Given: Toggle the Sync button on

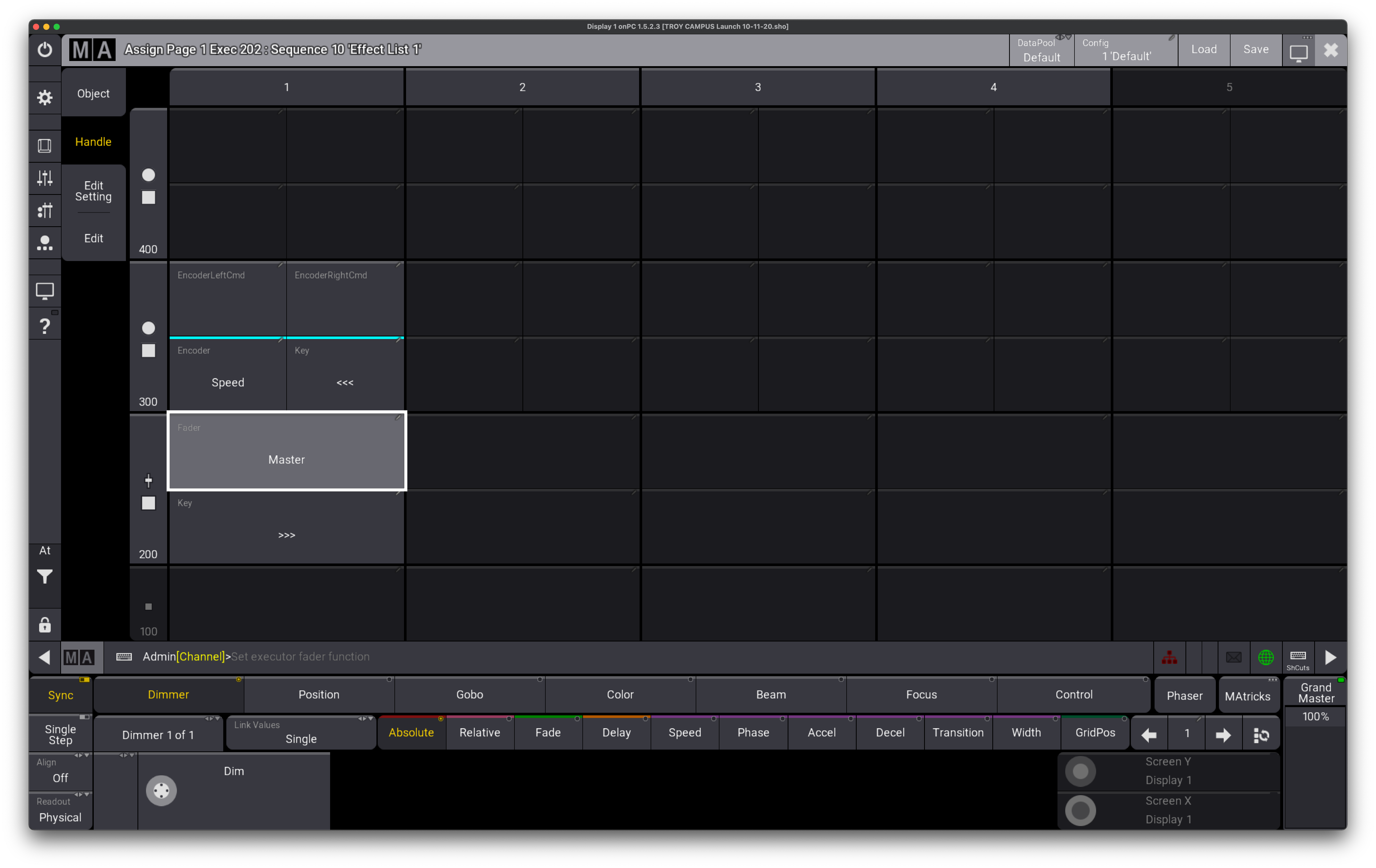Looking at the screenshot, I should [x=59, y=694].
